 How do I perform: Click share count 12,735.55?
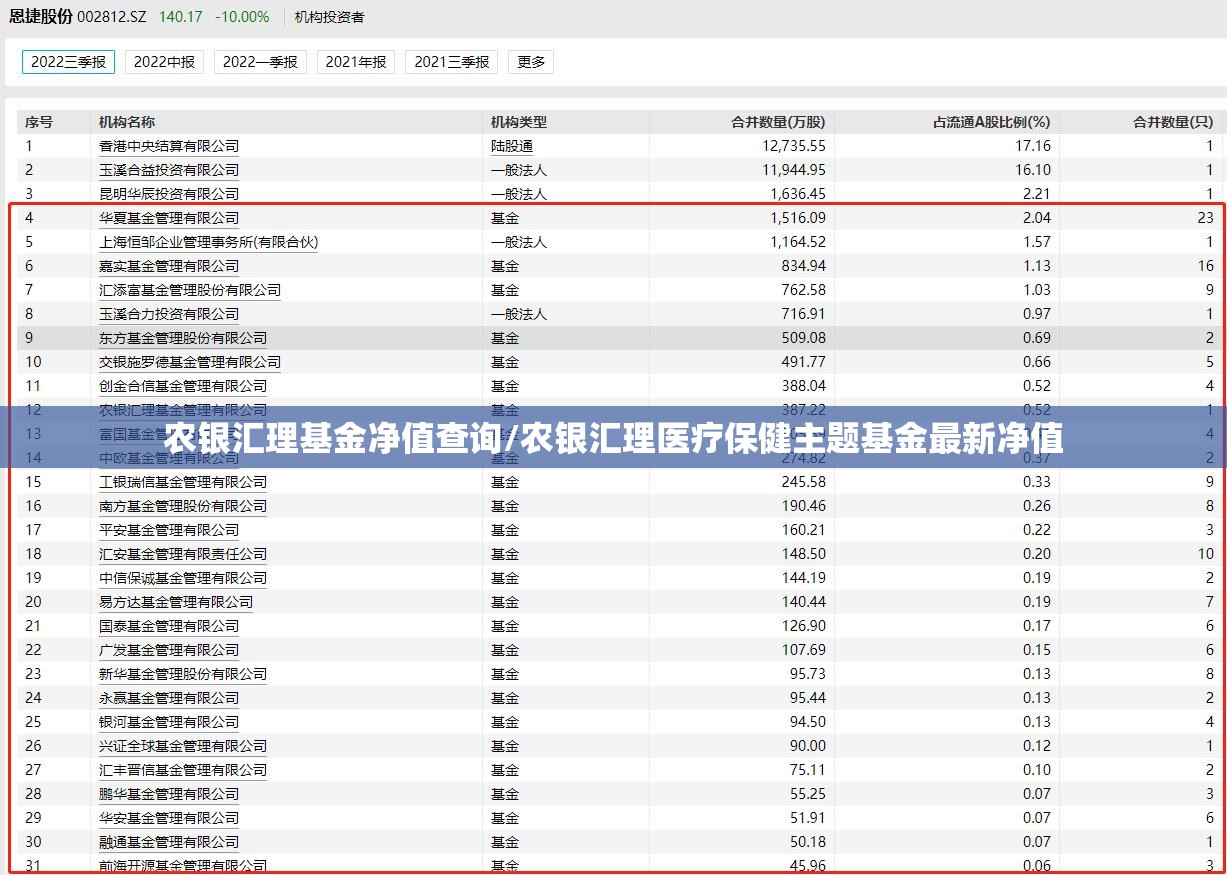[x=794, y=146]
